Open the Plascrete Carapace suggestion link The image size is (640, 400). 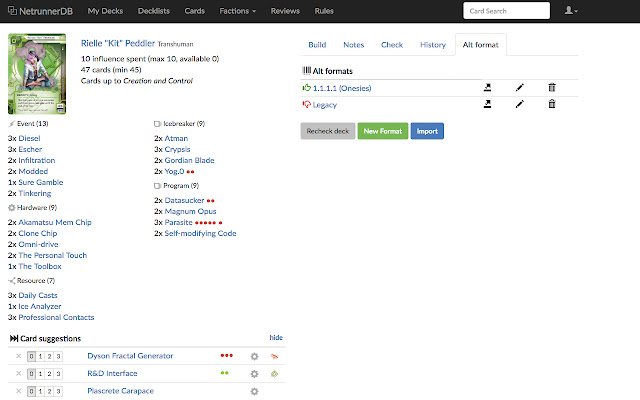pos(120,391)
